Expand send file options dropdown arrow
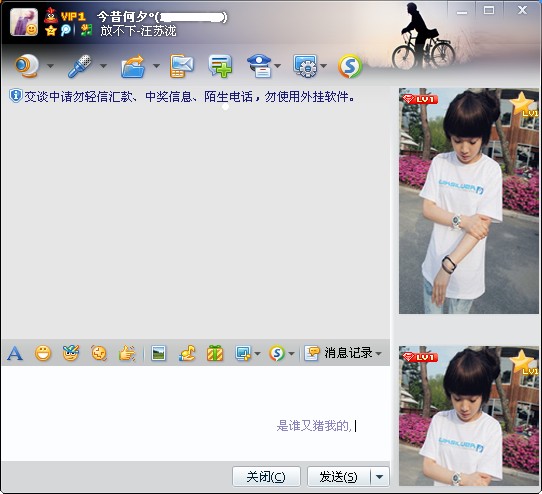The height and width of the screenshot is (494, 542). (156, 66)
